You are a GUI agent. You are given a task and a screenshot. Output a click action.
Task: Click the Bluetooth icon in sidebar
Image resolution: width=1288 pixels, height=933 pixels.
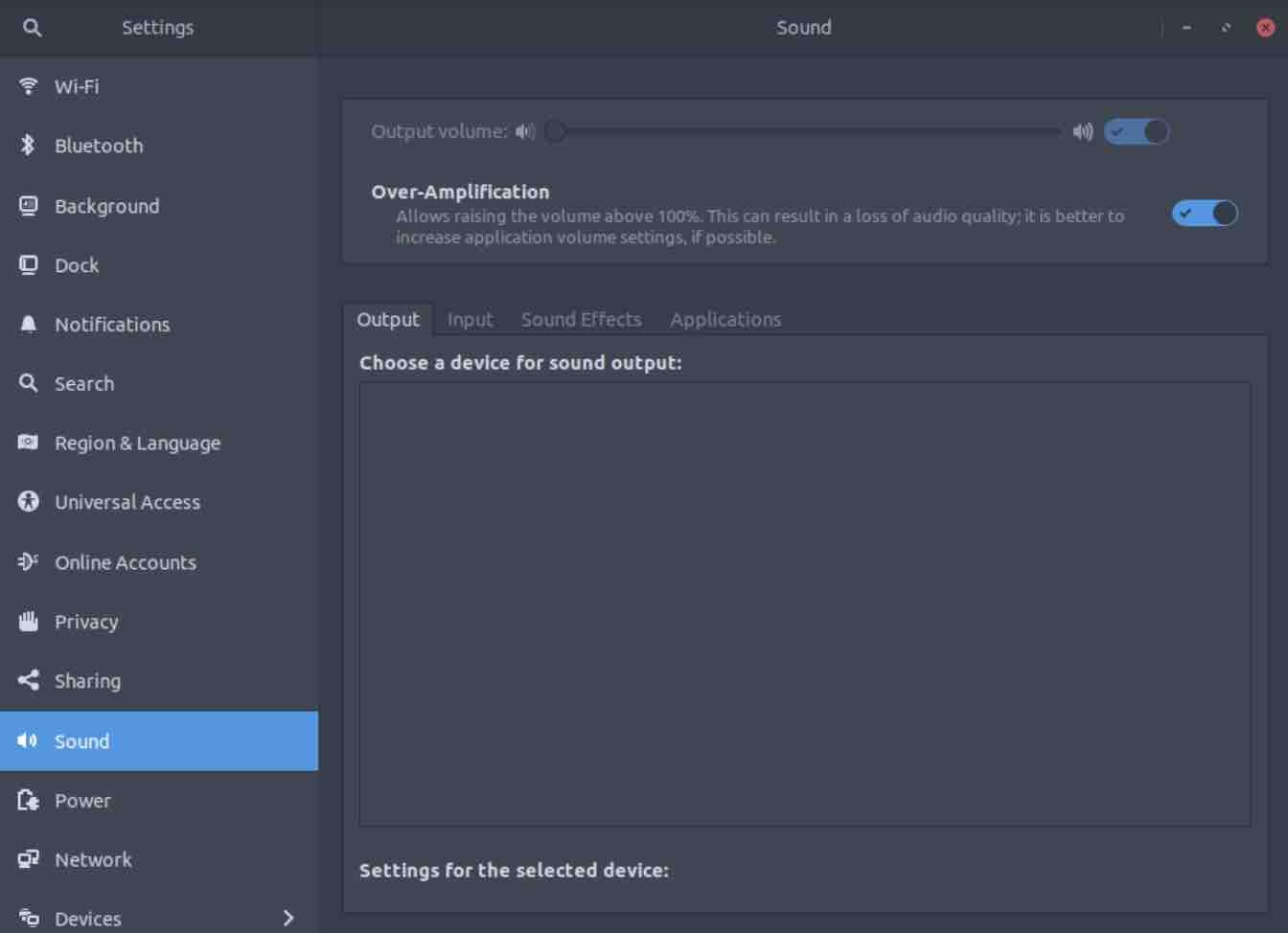click(x=28, y=146)
